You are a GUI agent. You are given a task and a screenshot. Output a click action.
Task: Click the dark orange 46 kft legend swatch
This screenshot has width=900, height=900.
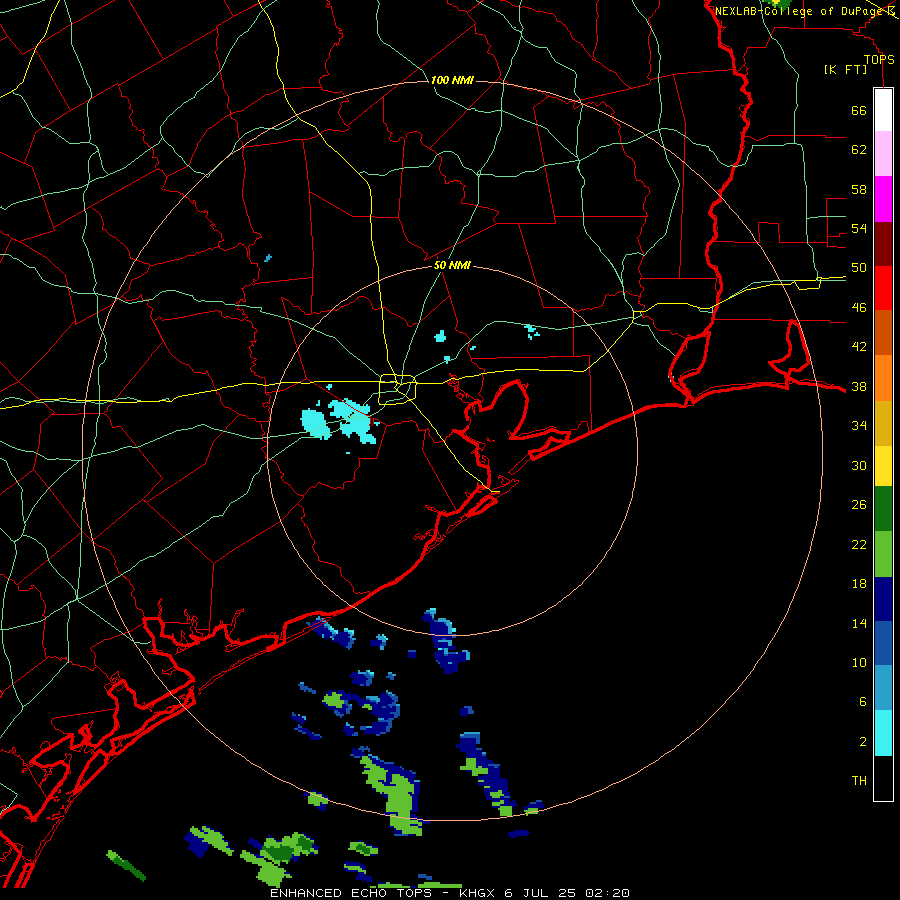[x=883, y=333]
